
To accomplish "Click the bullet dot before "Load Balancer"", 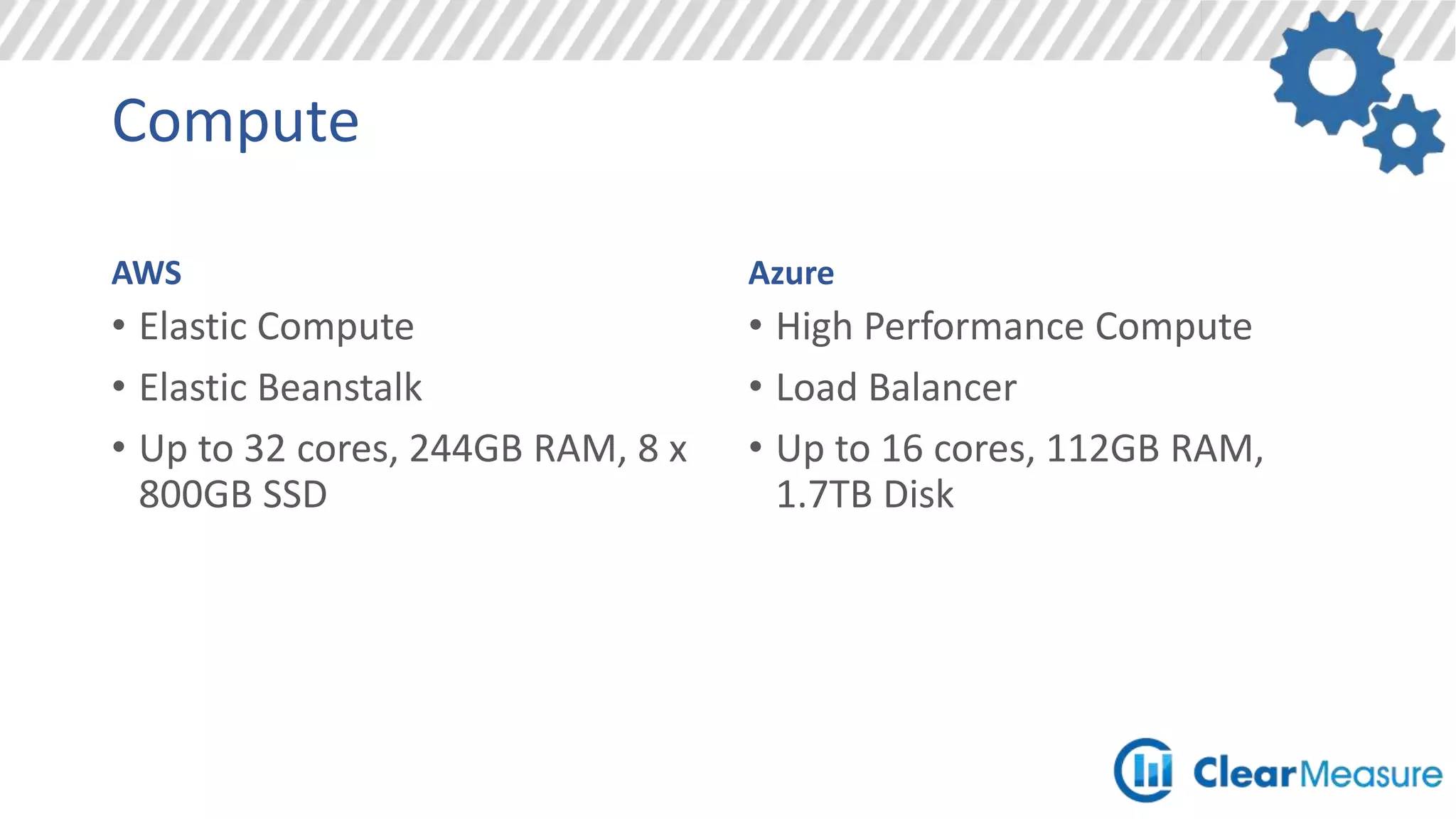I will point(756,386).
